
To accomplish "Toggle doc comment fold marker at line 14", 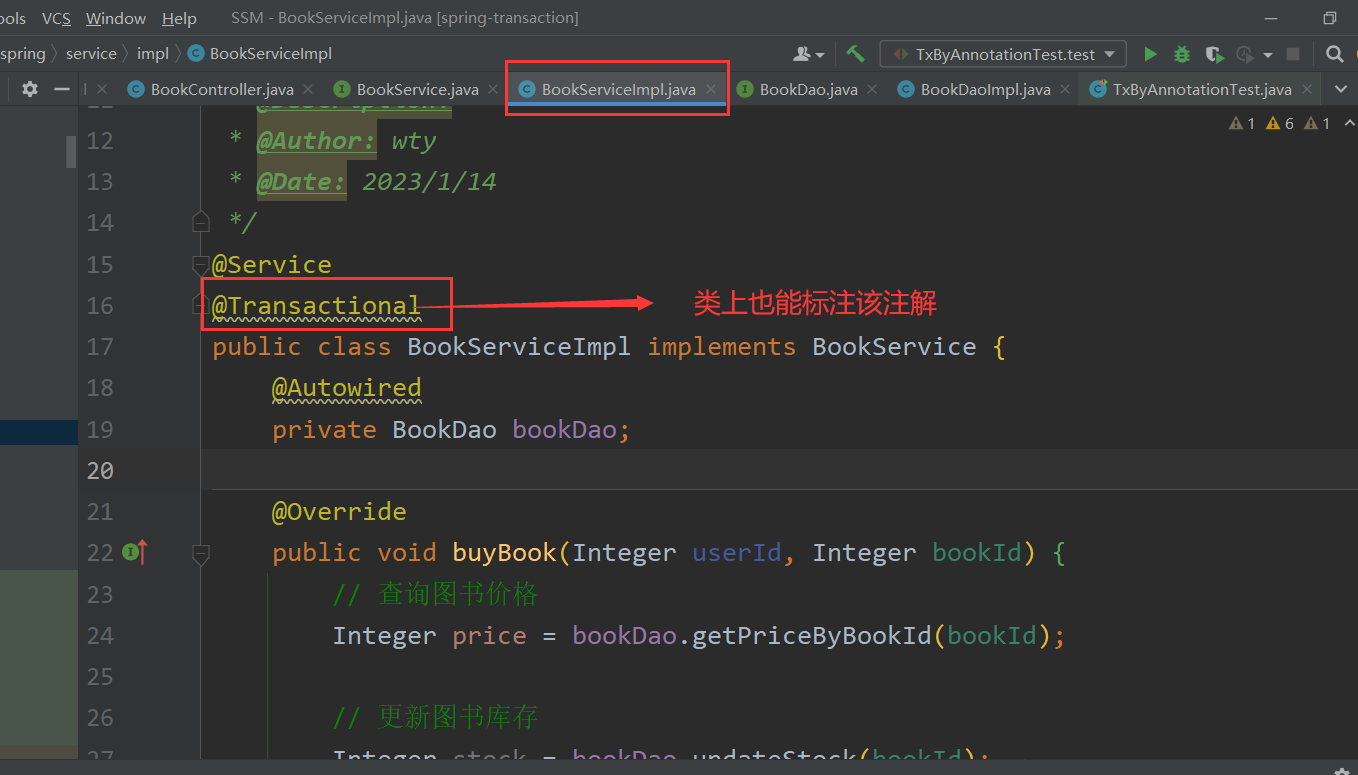I will (x=201, y=222).
